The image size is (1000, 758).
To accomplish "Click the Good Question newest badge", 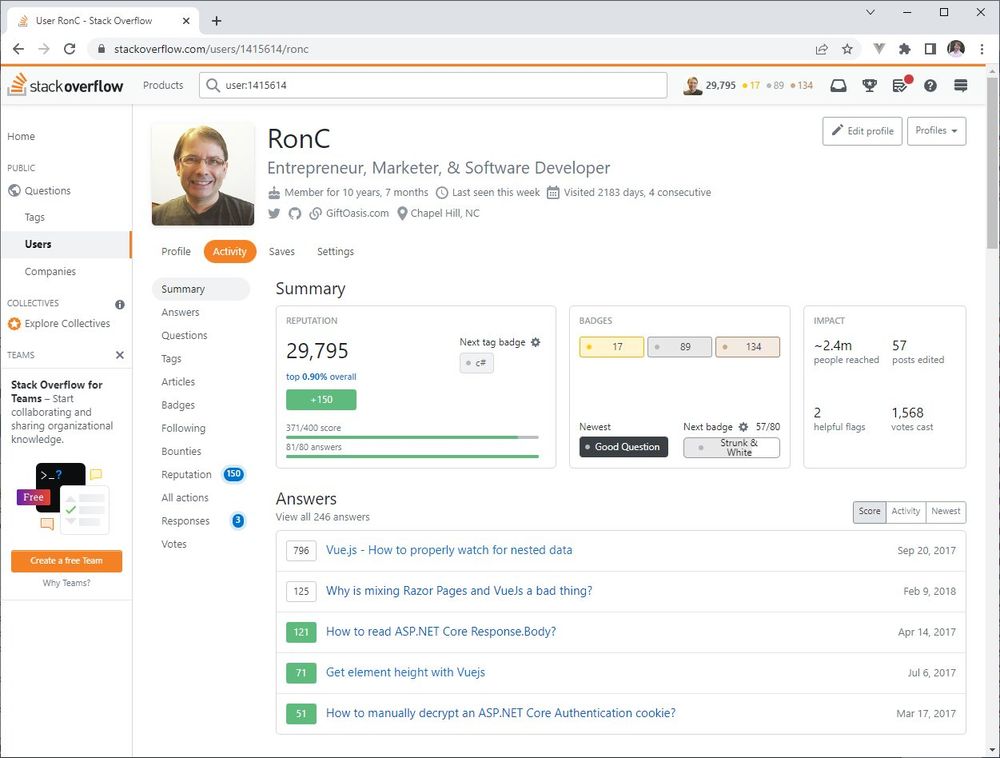I will 624,447.
